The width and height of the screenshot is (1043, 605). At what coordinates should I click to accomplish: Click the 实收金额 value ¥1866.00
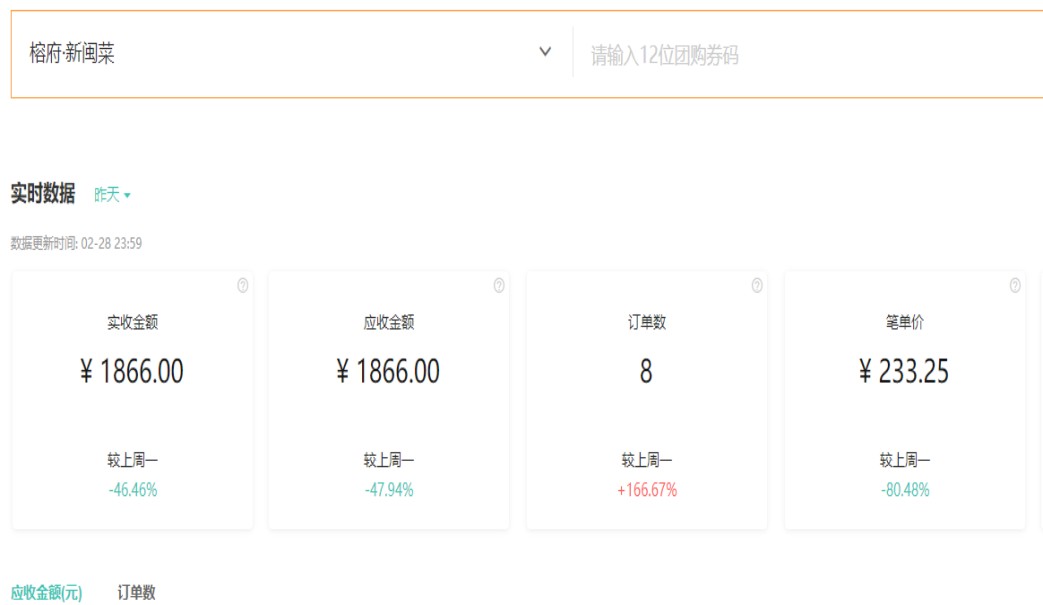tap(132, 372)
